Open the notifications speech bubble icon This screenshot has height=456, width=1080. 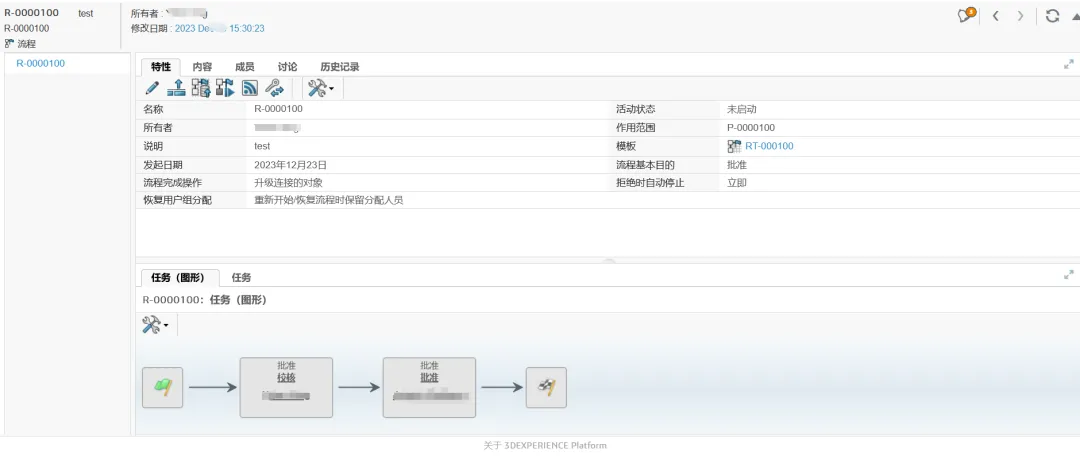click(x=966, y=16)
